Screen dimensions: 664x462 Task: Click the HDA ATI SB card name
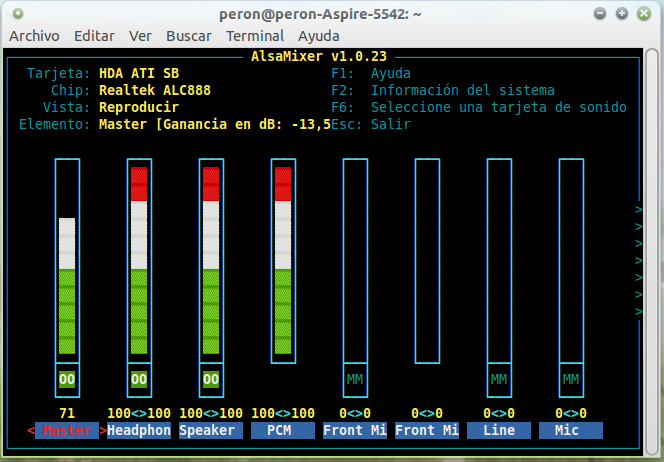point(139,73)
